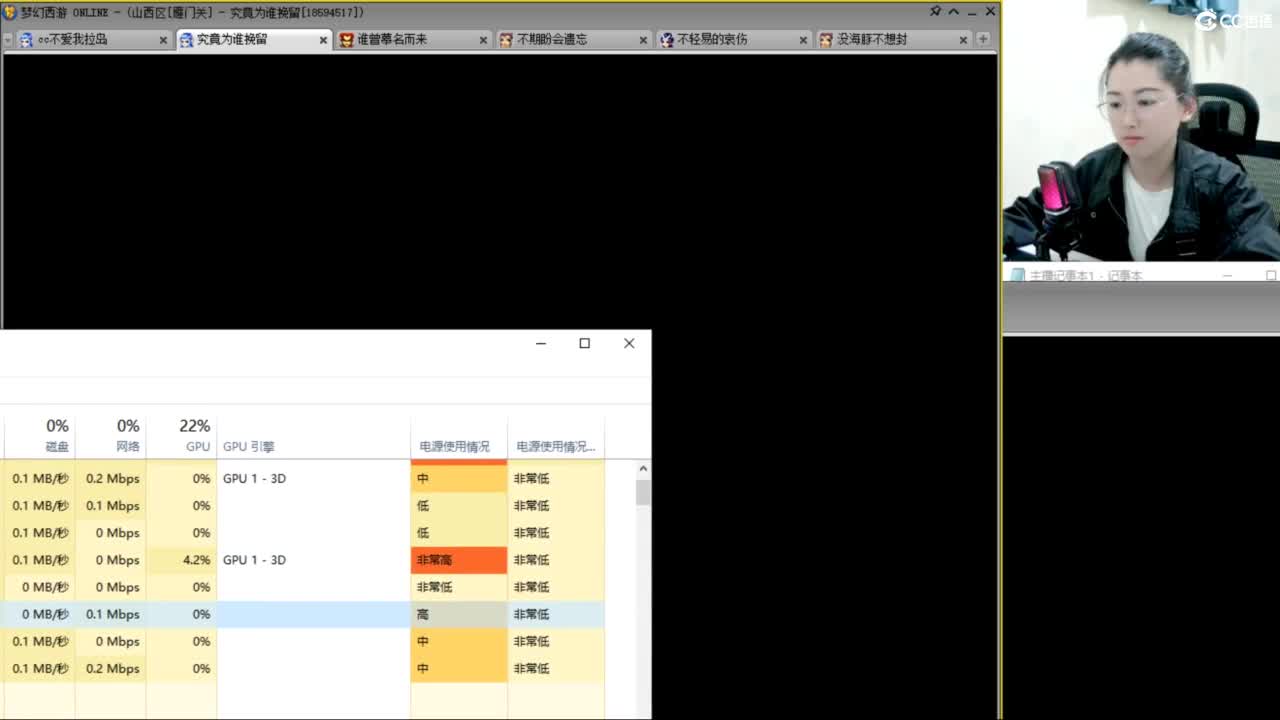Click the character avatar on 不期盼会遗忘 tab
Screen dimensions: 1280x720
pyautogui.click(x=506, y=40)
